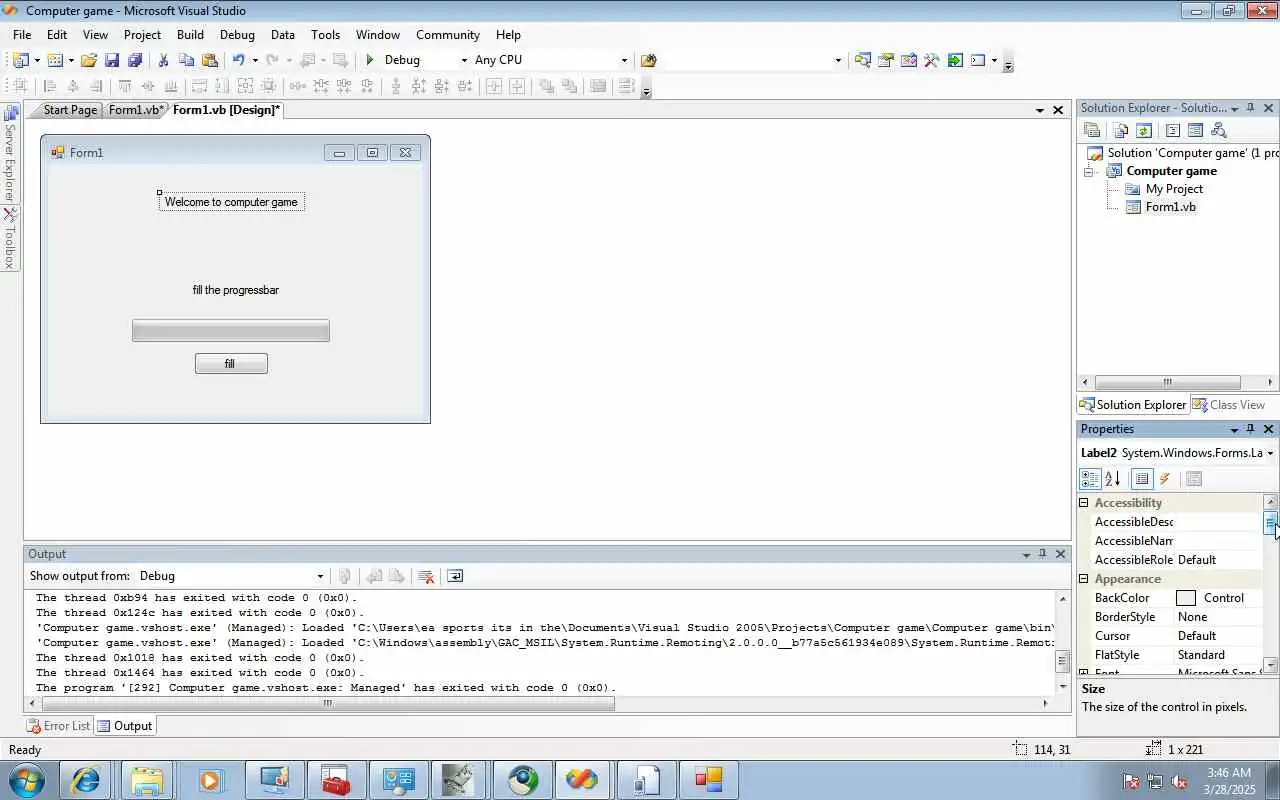The image size is (1280, 800).
Task: Open the Toolbox icon with wrench and hammer
Action: pos(931,60)
